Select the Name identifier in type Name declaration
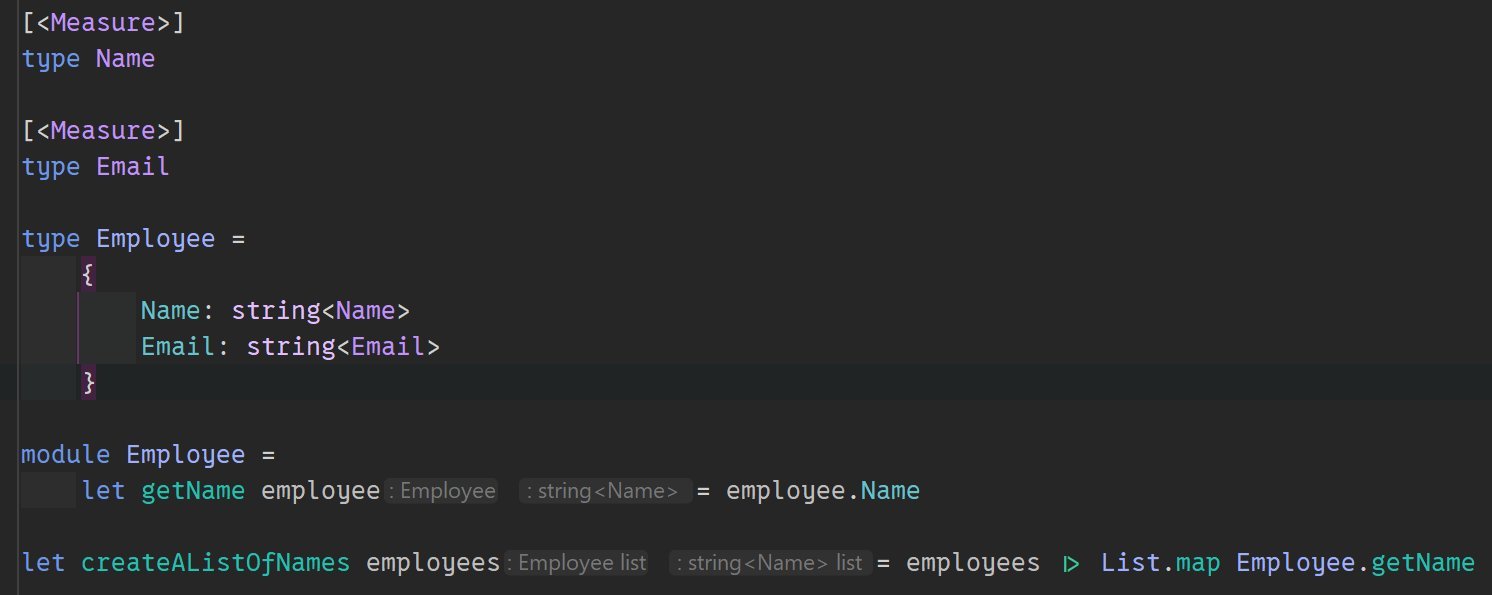The width and height of the screenshot is (1492, 595). [x=125, y=59]
